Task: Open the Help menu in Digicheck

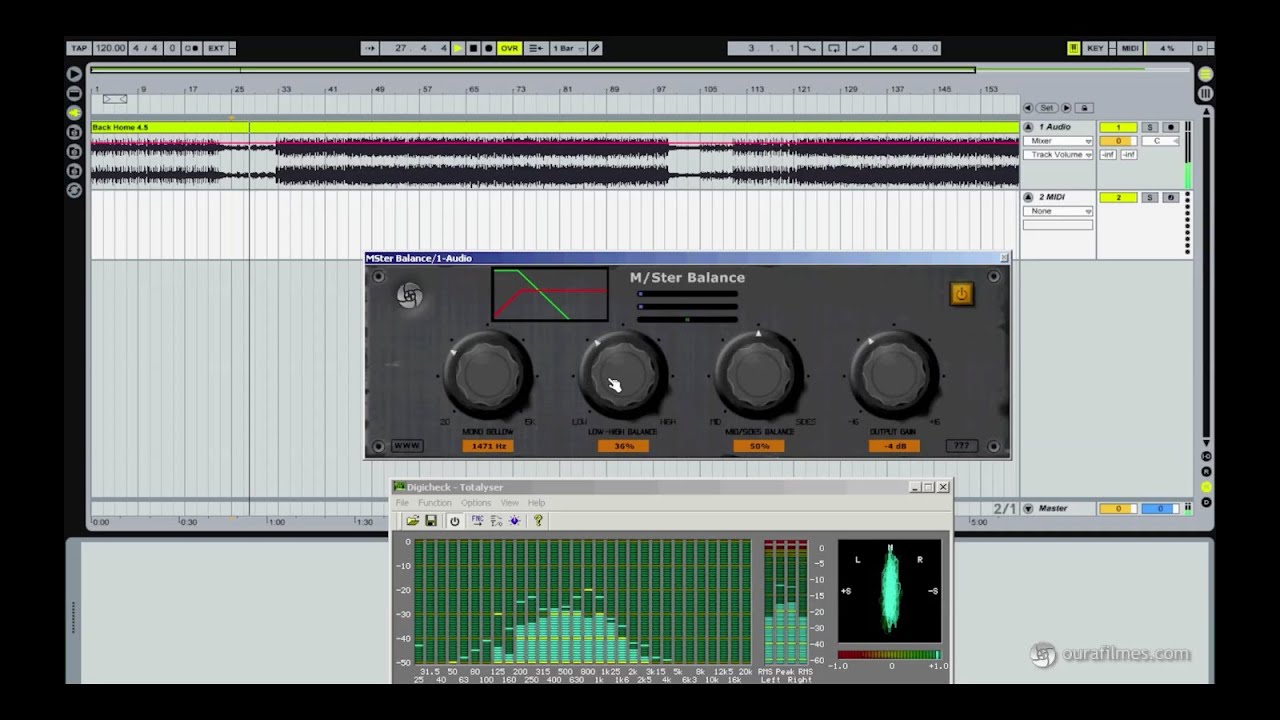Action: coord(537,503)
